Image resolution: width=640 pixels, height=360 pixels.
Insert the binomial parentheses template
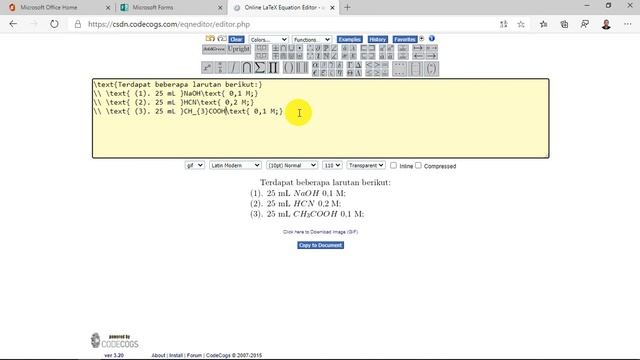point(431,69)
